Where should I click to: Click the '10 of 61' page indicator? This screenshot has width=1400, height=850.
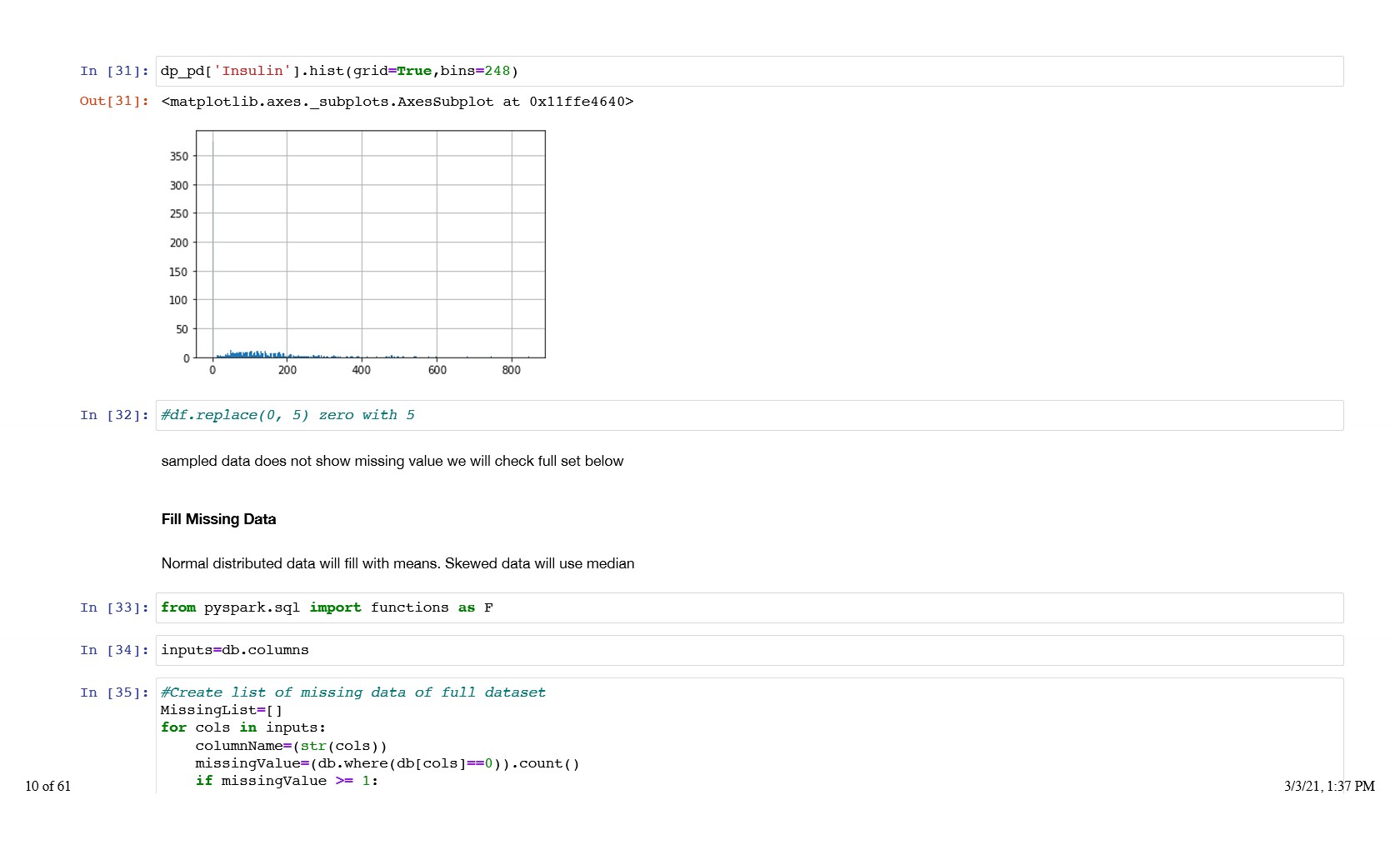(x=48, y=787)
